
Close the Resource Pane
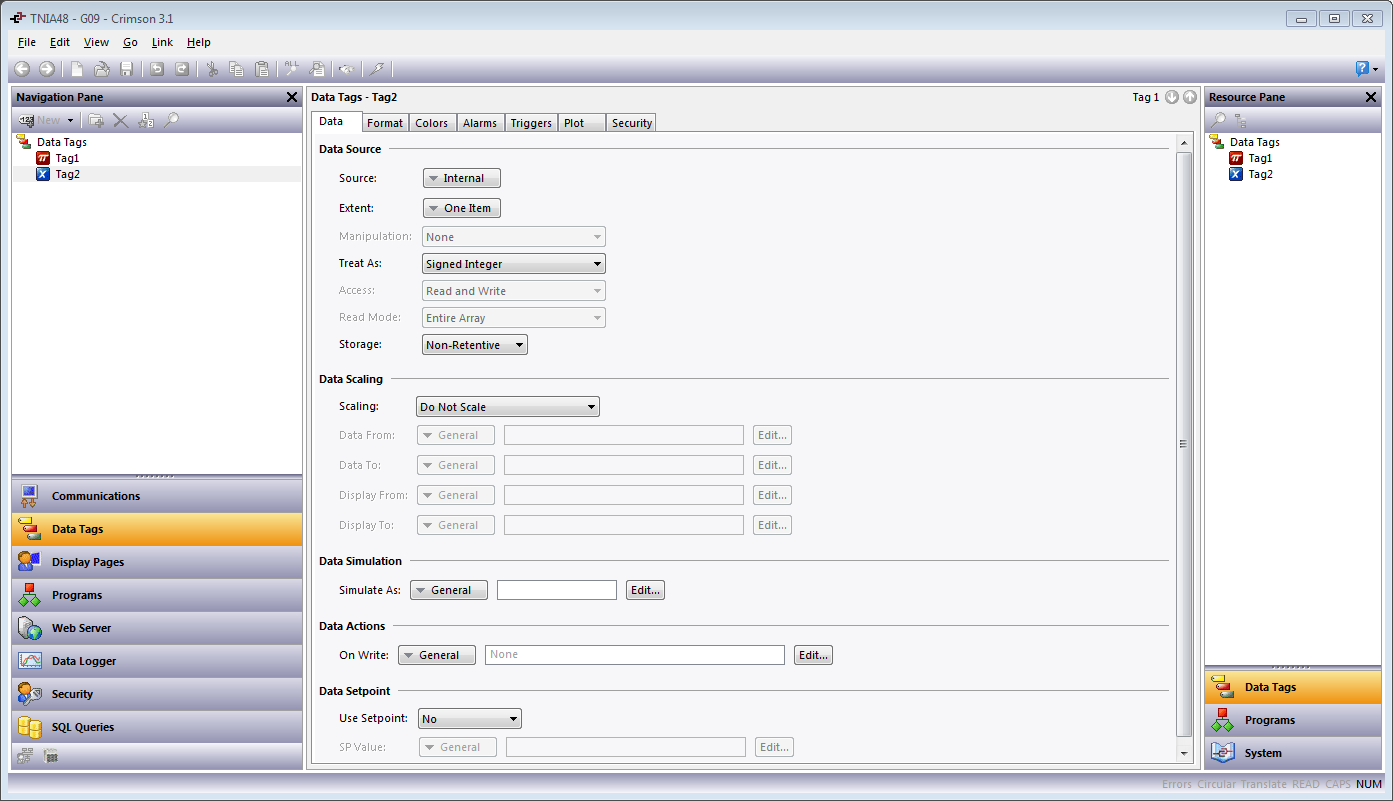pyautogui.click(x=1371, y=97)
